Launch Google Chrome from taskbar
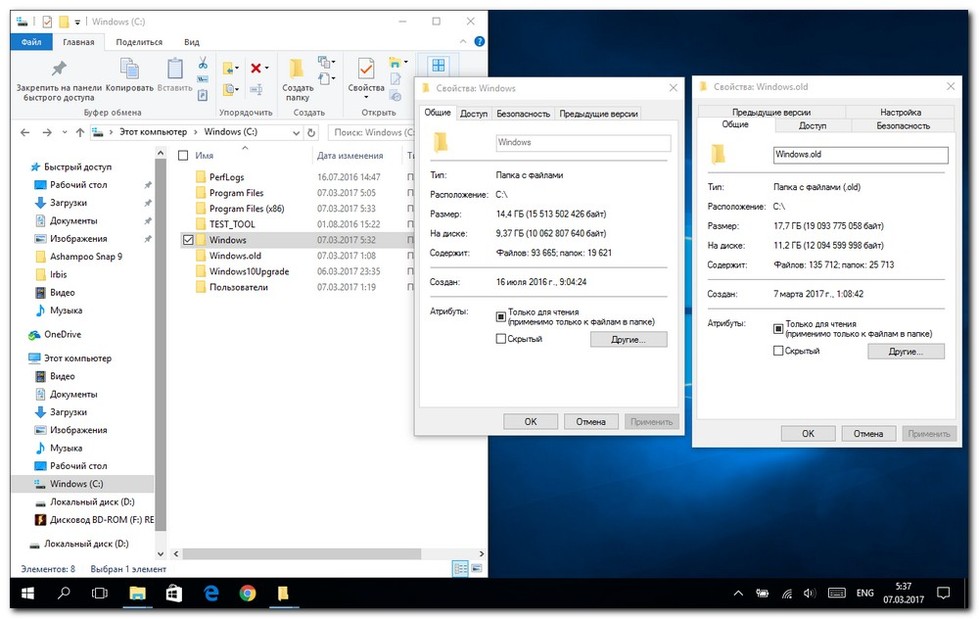Screen dimensions: 979x619 tap(247, 593)
